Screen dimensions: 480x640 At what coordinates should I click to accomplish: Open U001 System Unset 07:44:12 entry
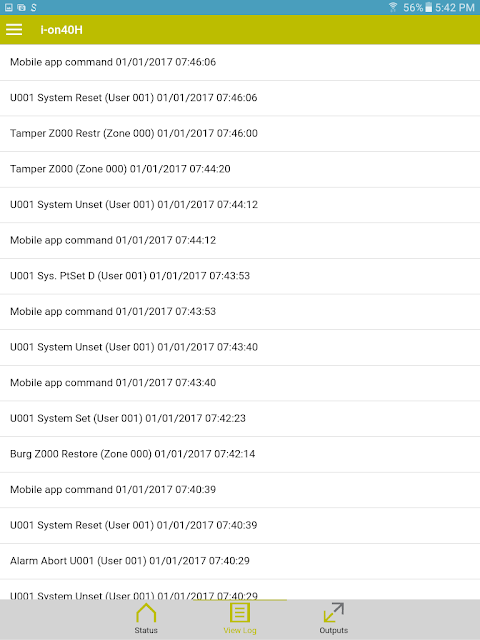(x=240, y=204)
